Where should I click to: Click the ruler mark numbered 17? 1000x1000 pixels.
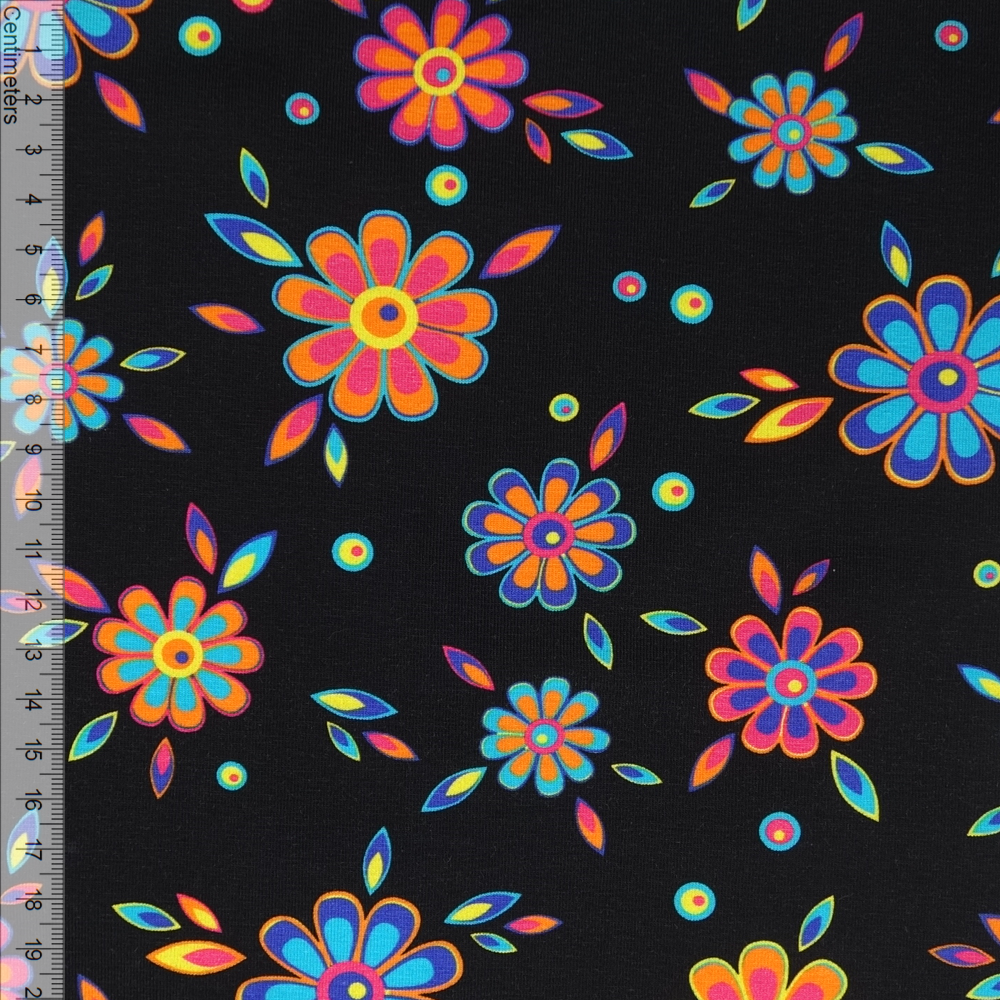click(x=32, y=849)
